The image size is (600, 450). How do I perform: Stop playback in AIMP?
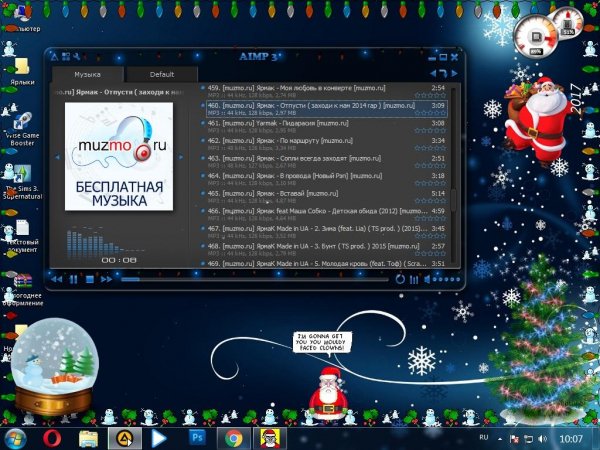[x=90, y=279]
